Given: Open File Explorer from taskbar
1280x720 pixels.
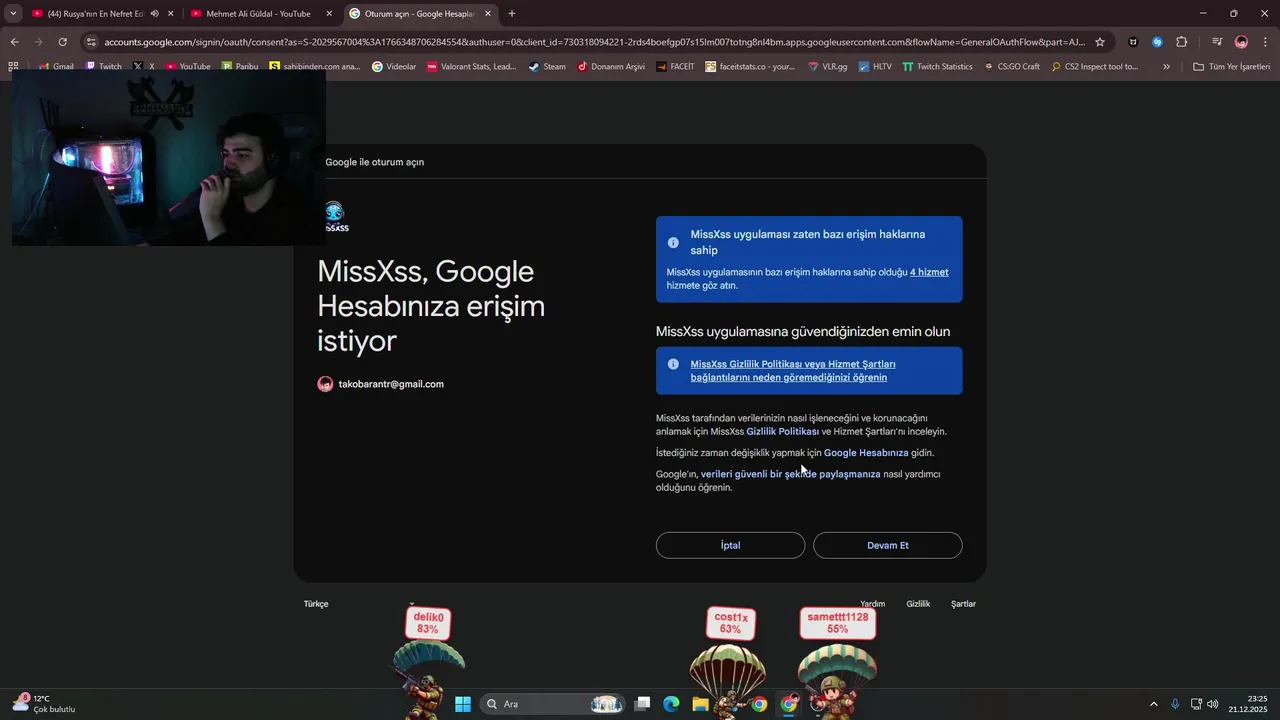Looking at the screenshot, I should [700, 704].
